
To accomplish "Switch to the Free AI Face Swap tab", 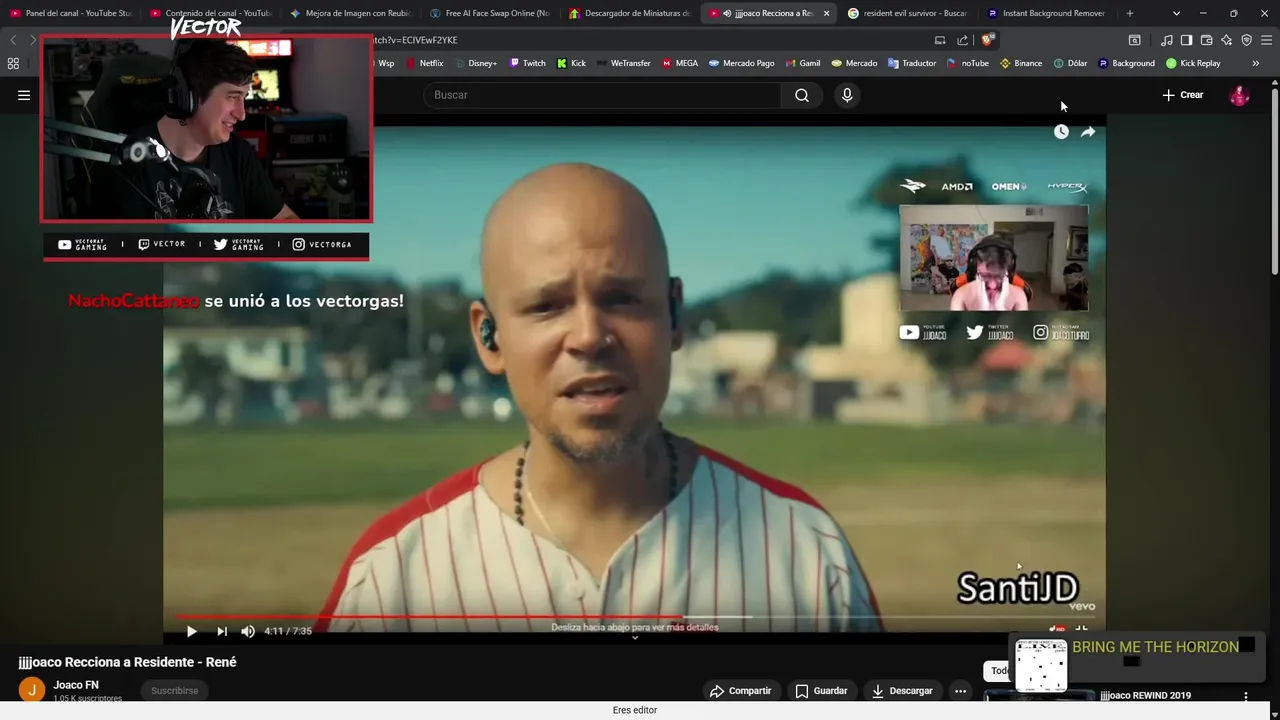I will pyautogui.click(x=489, y=13).
